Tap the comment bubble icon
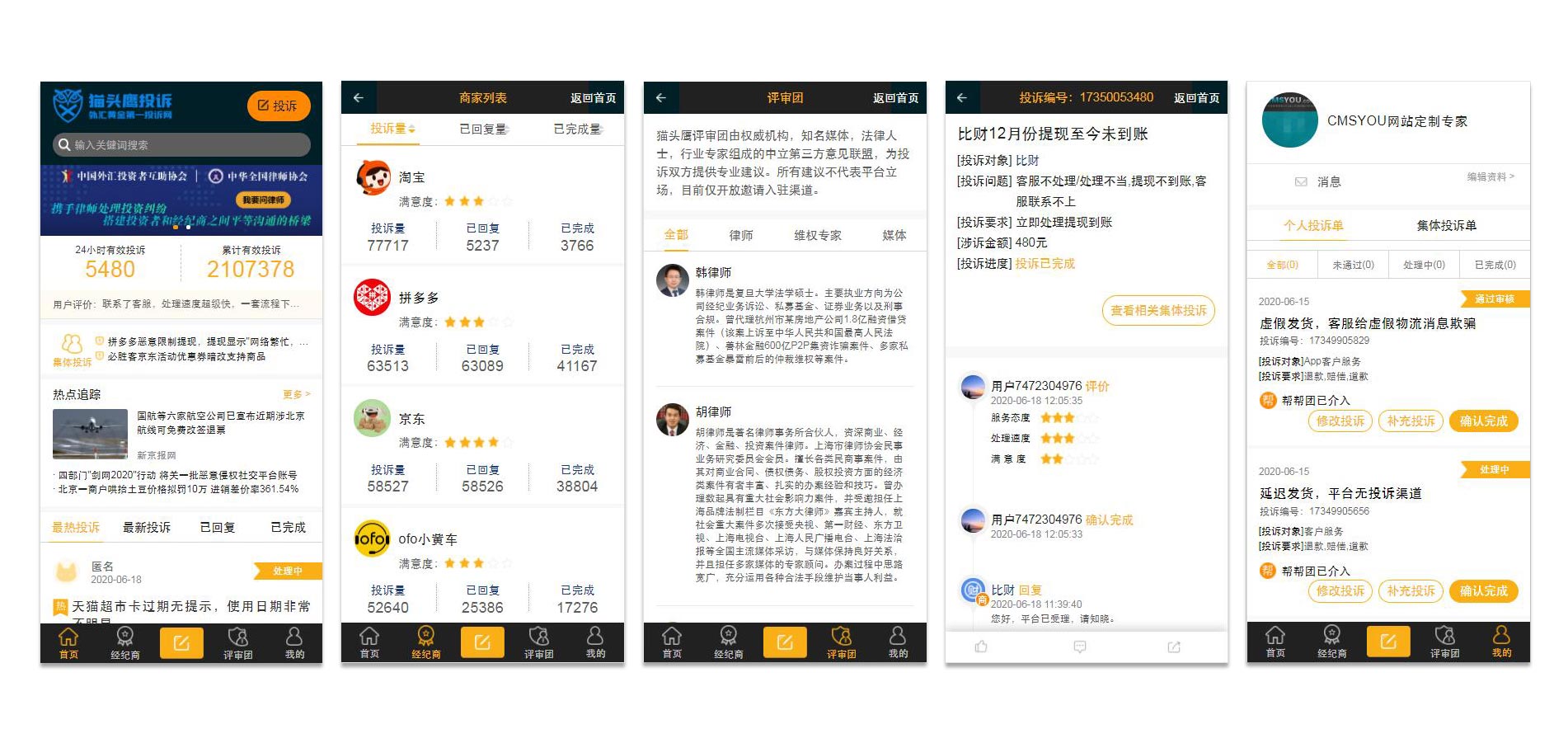 pyautogui.click(x=1080, y=647)
